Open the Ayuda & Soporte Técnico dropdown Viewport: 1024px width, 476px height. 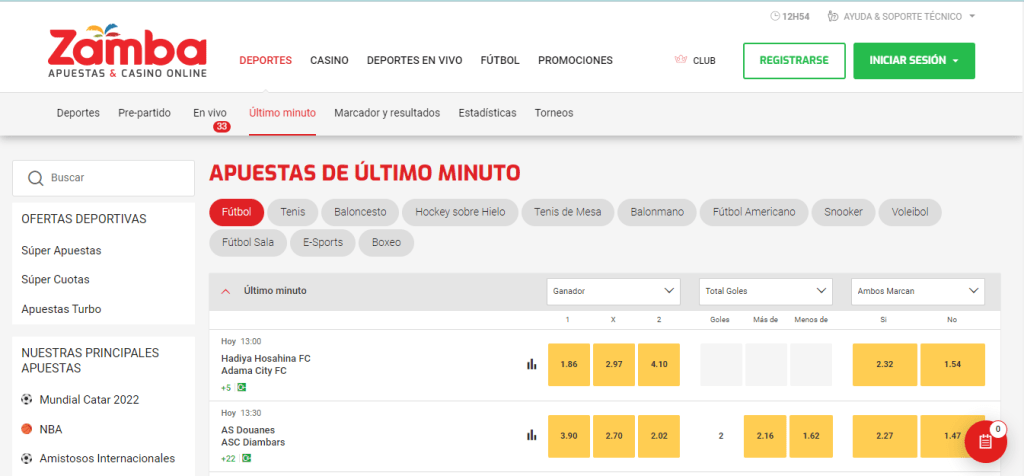tap(902, 16)
